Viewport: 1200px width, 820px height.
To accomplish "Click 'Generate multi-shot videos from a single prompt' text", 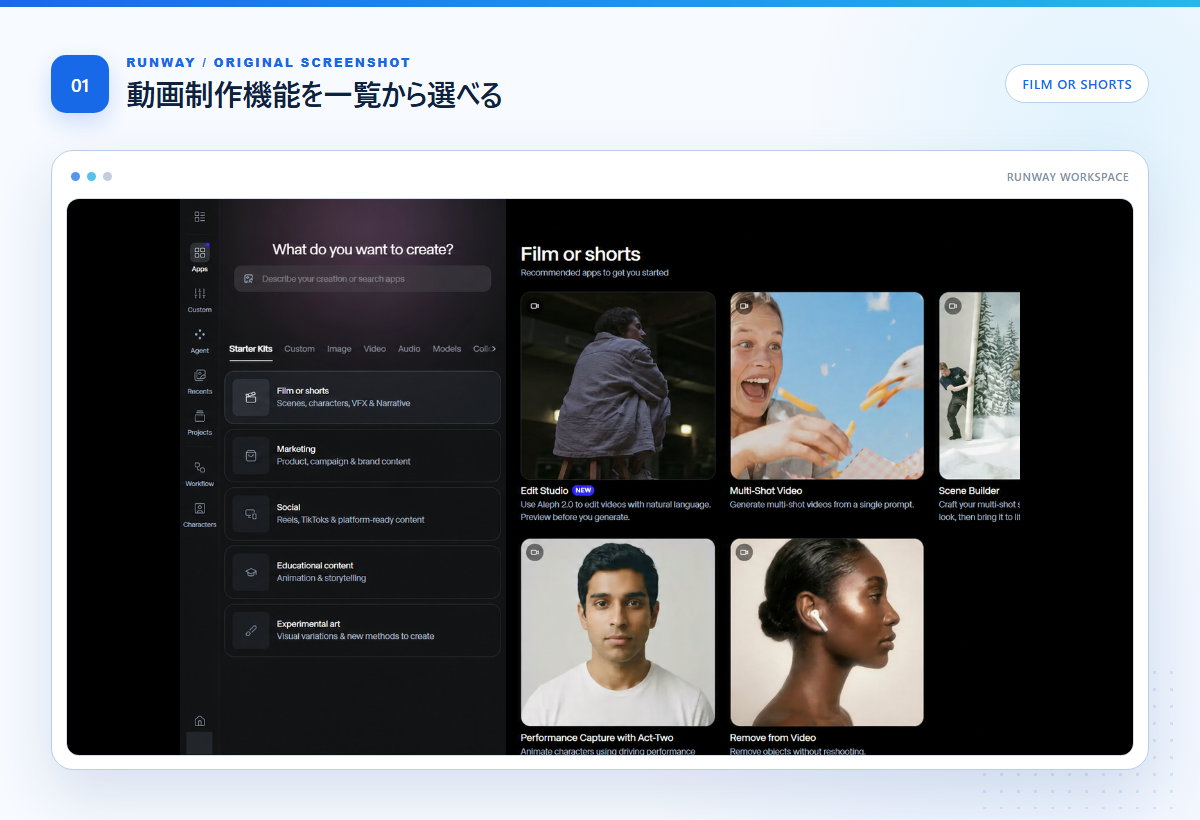I will 822,505.
